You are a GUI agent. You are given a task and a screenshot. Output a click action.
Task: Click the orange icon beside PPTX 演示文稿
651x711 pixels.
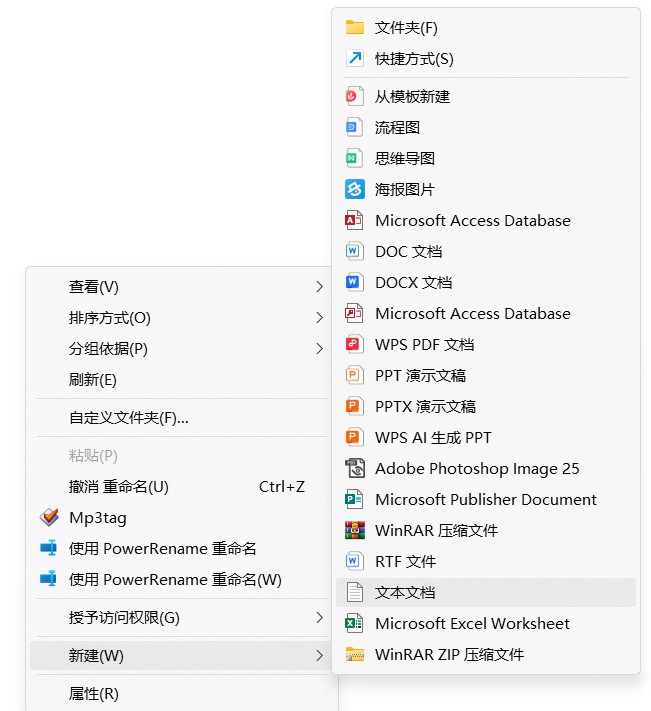click(355, 406)
